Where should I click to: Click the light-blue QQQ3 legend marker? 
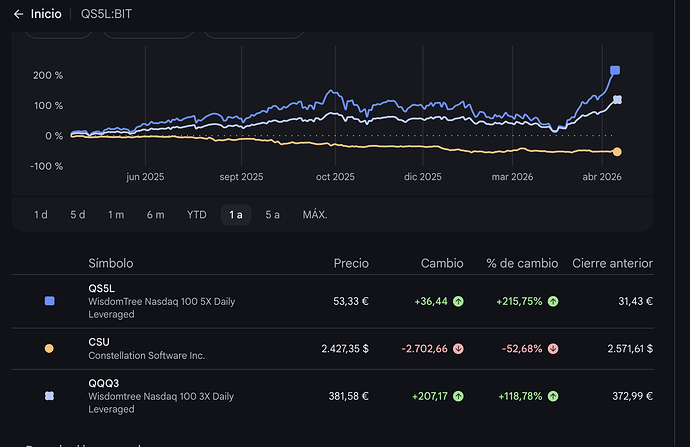[x=49, y=396]
